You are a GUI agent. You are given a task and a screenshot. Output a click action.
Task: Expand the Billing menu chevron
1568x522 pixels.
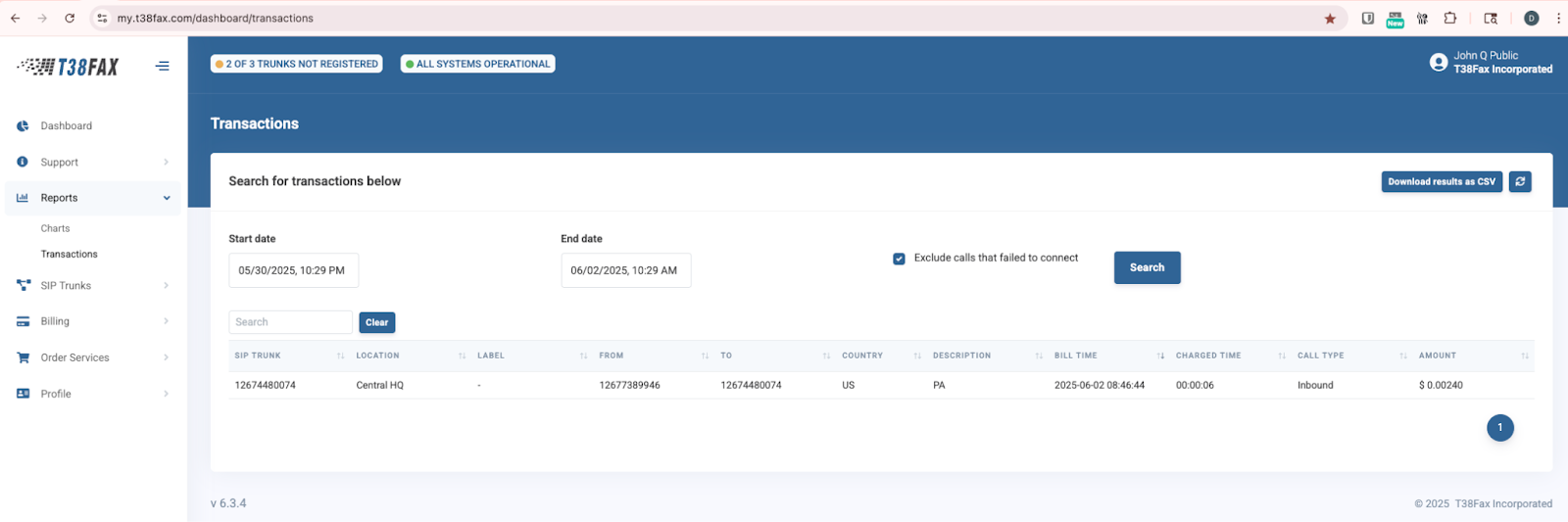pos(166,321)
